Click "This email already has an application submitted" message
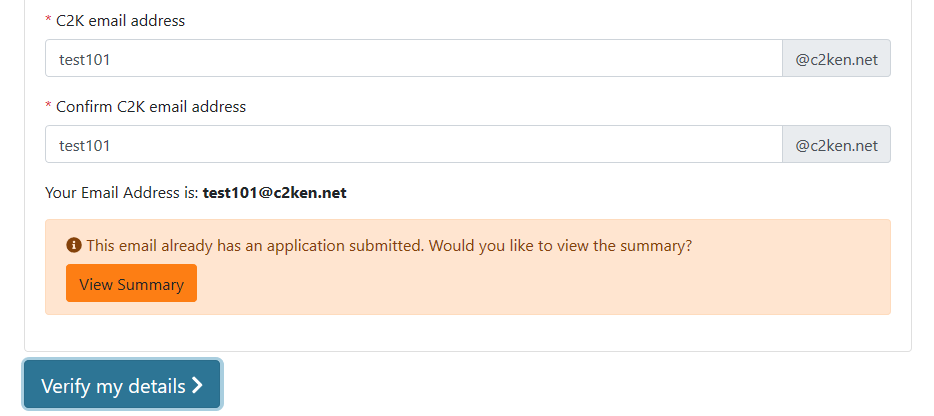 (255, 246)
